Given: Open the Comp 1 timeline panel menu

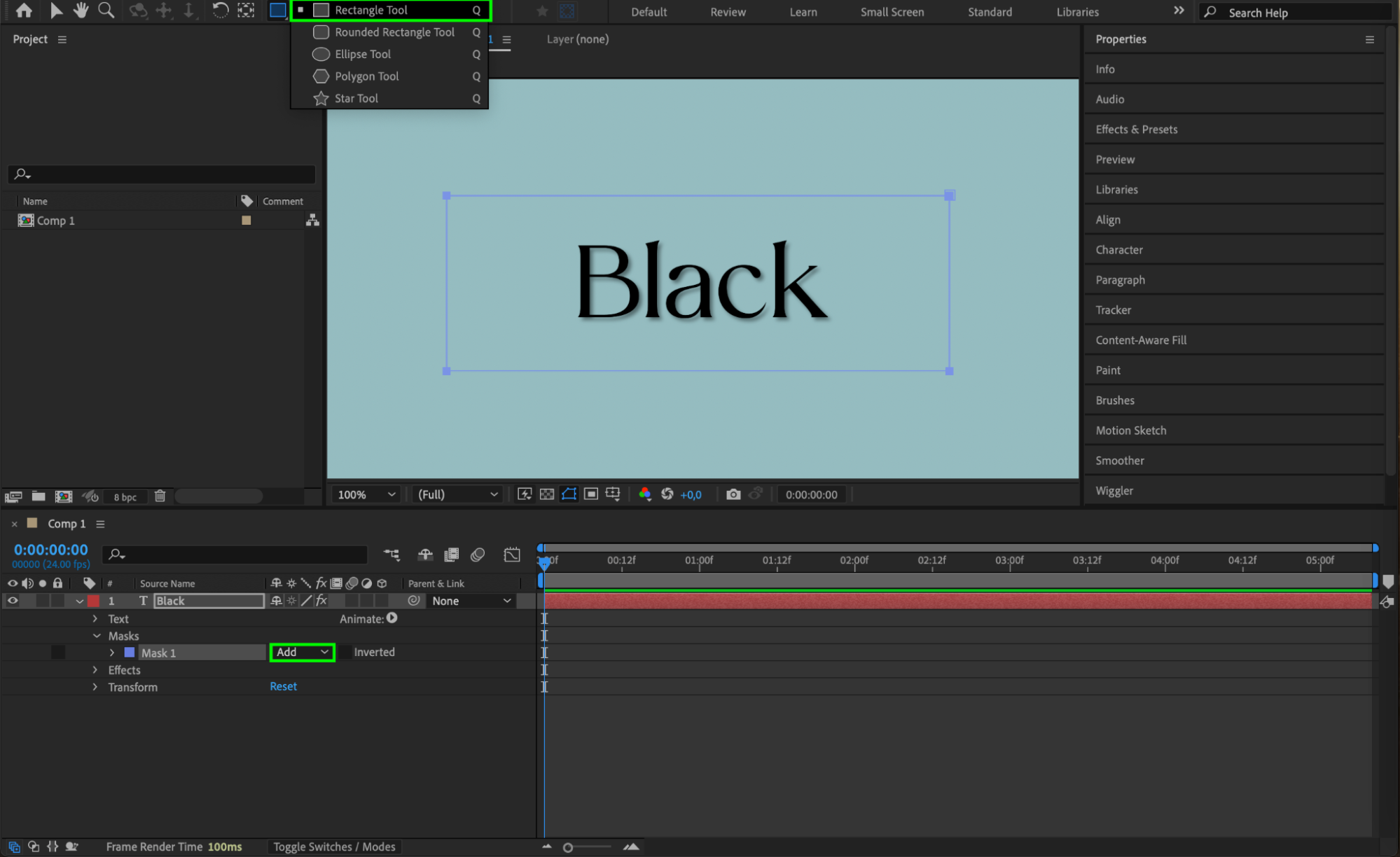Looking at the screenshot, I should coord(100,524).
